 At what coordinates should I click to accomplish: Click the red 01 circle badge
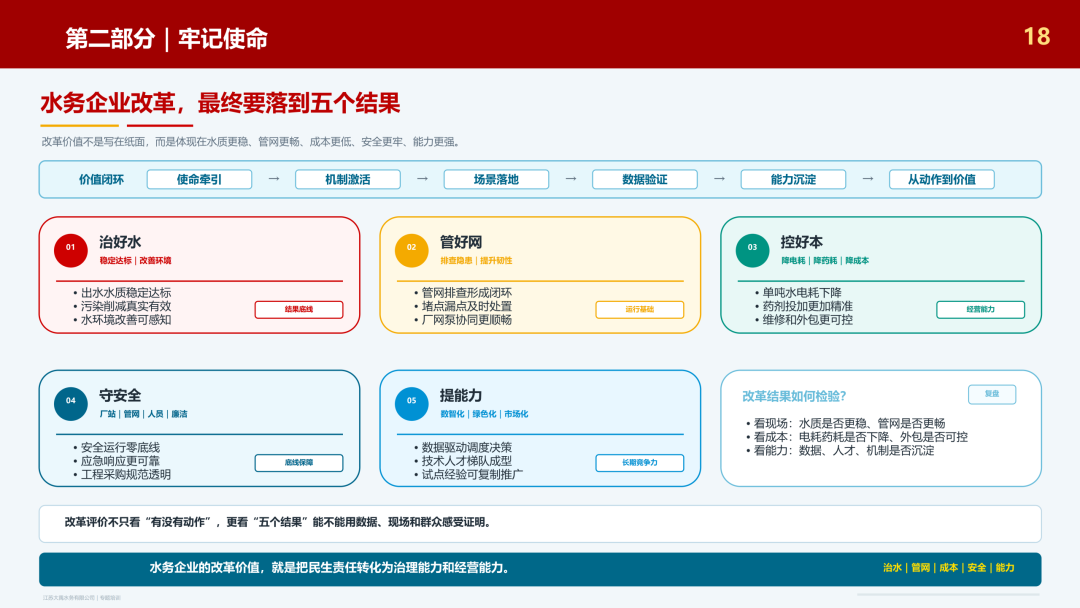[x=71, y=249]
